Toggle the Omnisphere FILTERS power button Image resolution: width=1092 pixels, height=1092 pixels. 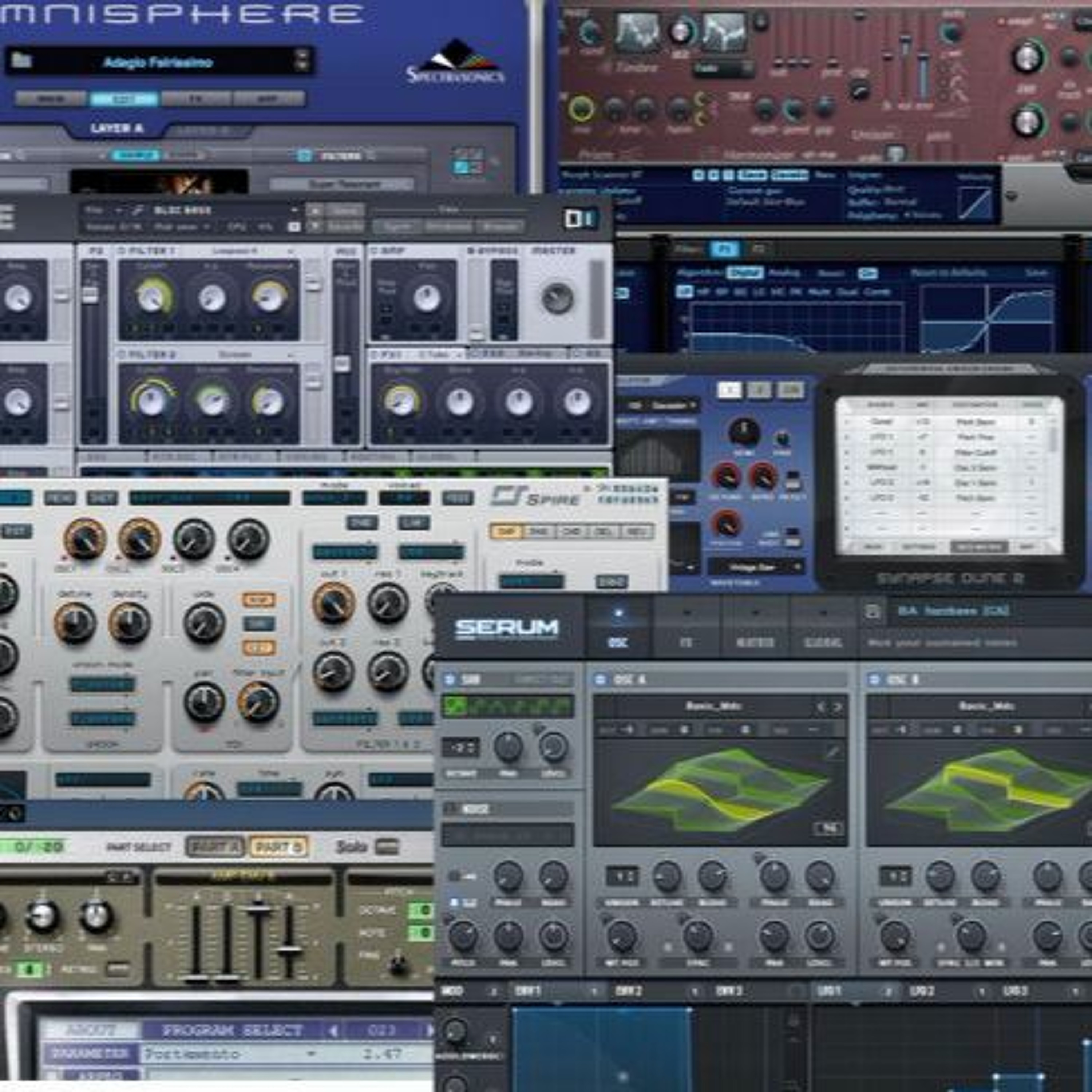coord(304,155)
